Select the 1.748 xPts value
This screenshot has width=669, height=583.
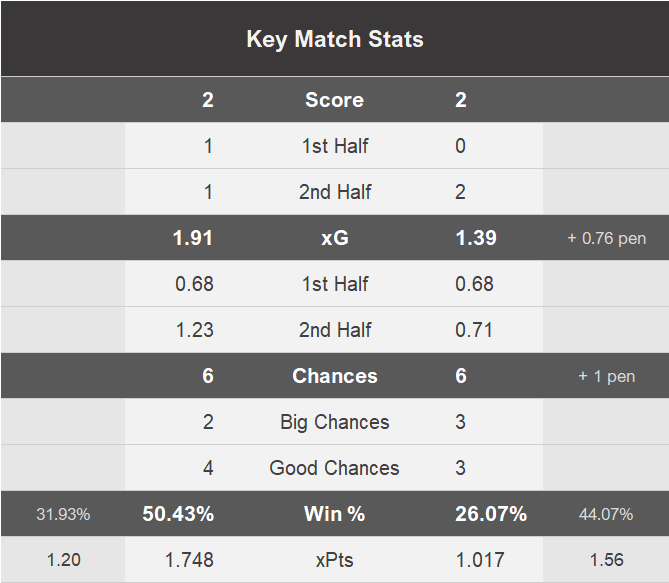(189, 560)
